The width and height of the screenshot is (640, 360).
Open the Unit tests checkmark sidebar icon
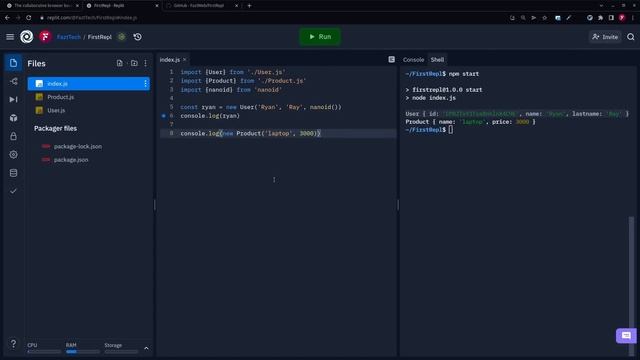[13, 191]
